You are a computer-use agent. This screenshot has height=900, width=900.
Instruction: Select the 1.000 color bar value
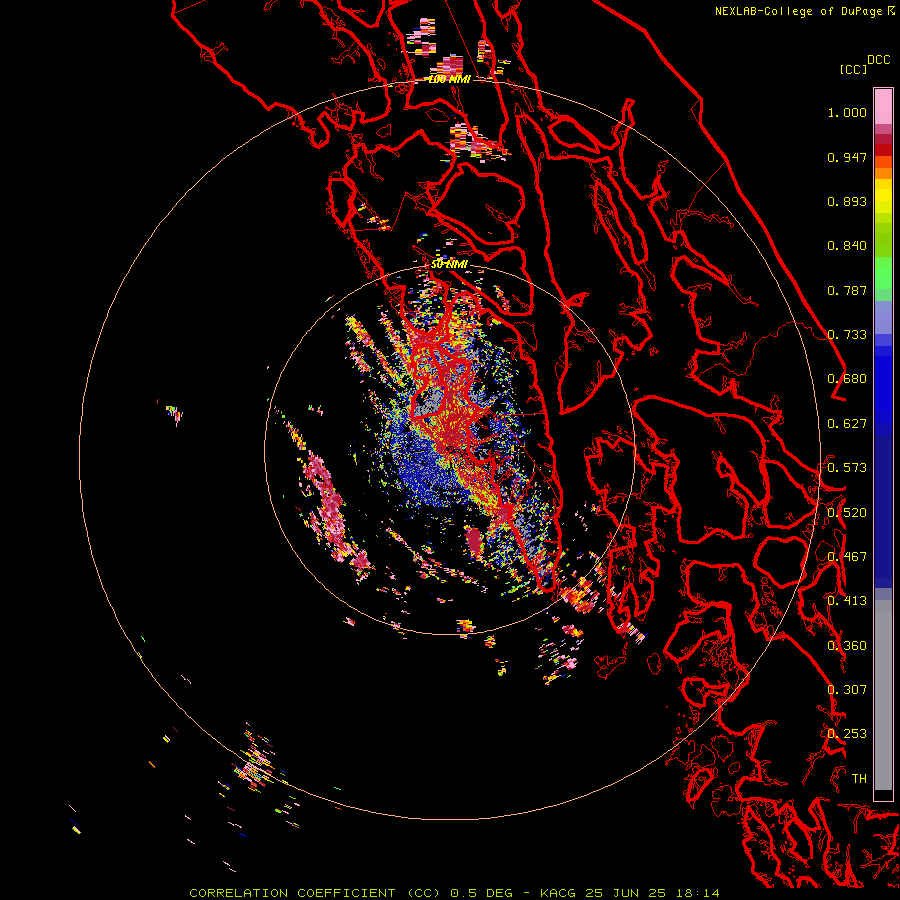(x=847, y=112)
